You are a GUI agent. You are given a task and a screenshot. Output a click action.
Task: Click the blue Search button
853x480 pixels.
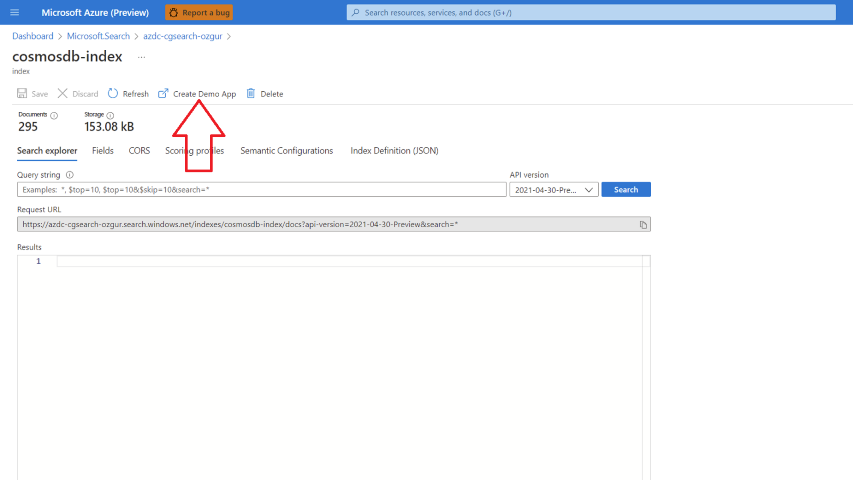tap(626, 189)
